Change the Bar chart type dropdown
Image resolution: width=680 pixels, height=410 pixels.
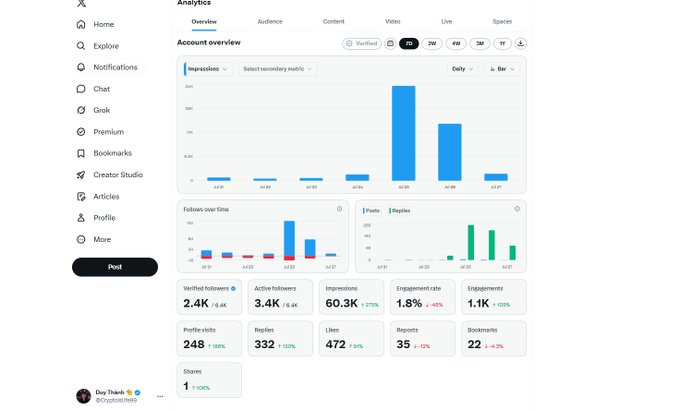coord(502,69)
